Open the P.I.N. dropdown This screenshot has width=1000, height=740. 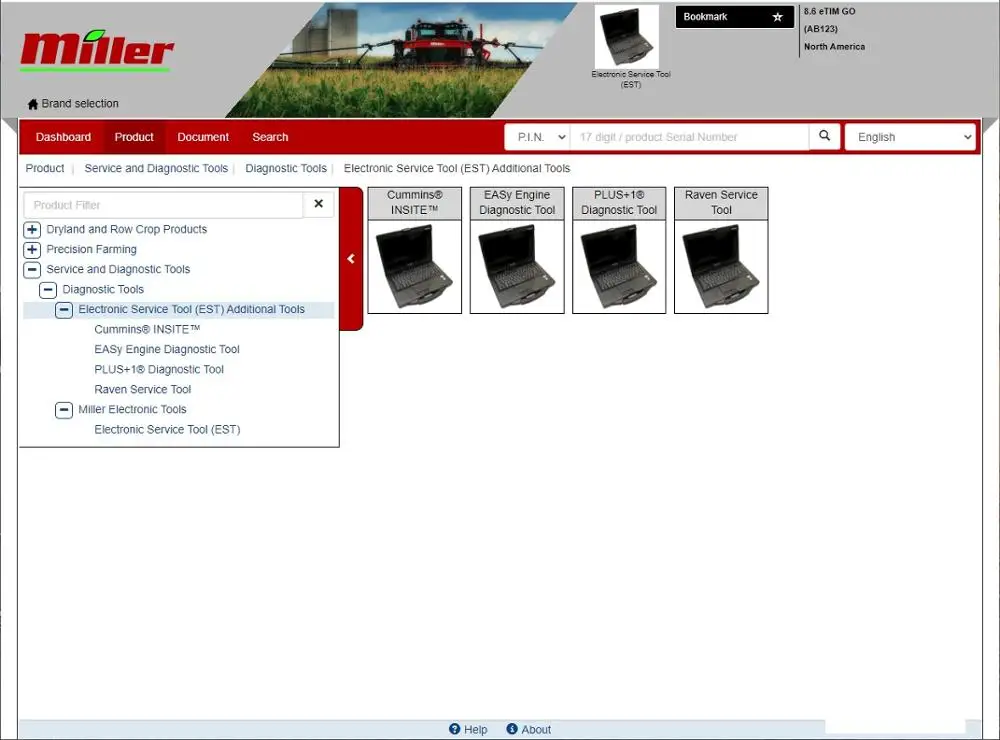click(538, 137)
